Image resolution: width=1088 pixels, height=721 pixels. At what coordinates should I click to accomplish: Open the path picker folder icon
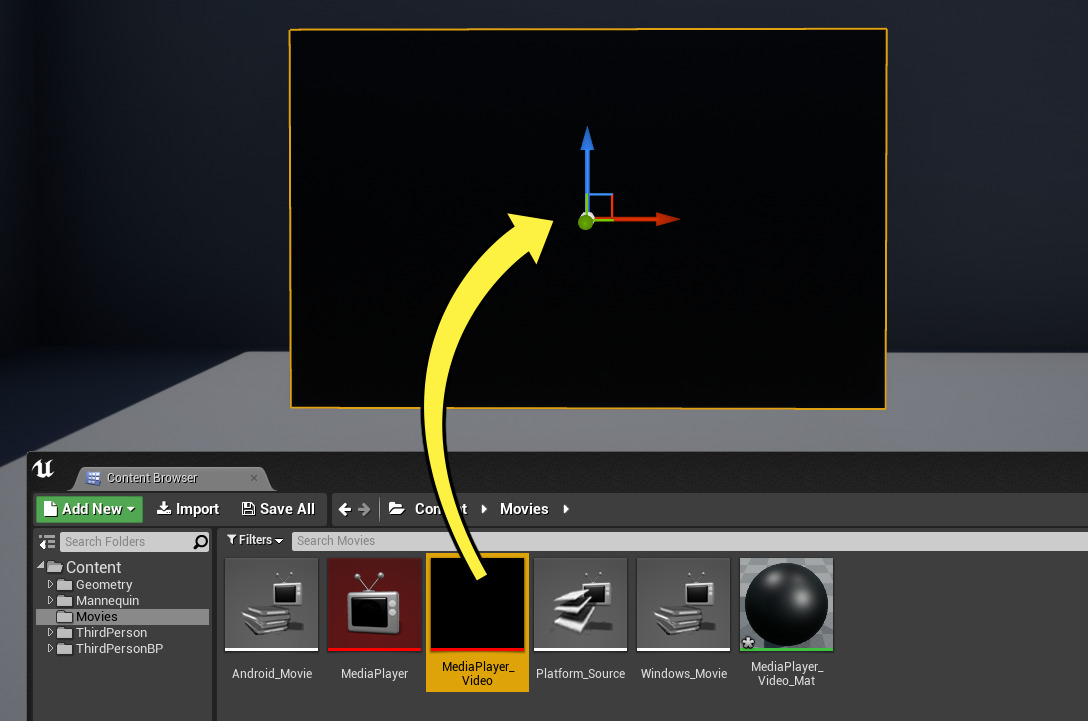396,509
